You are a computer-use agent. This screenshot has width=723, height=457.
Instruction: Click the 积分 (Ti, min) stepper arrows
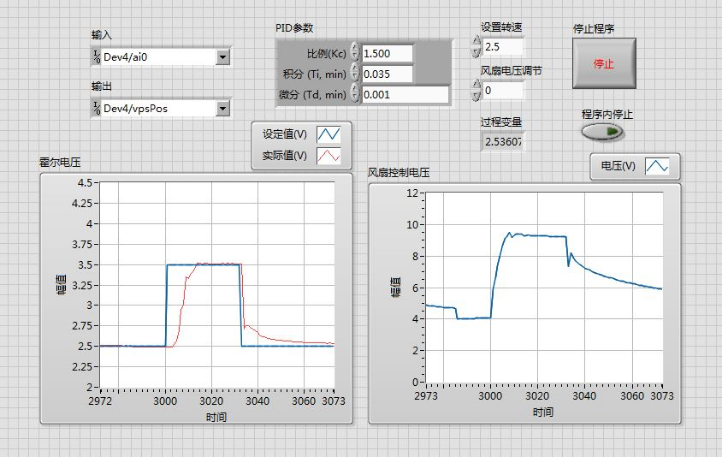[354, 74]
